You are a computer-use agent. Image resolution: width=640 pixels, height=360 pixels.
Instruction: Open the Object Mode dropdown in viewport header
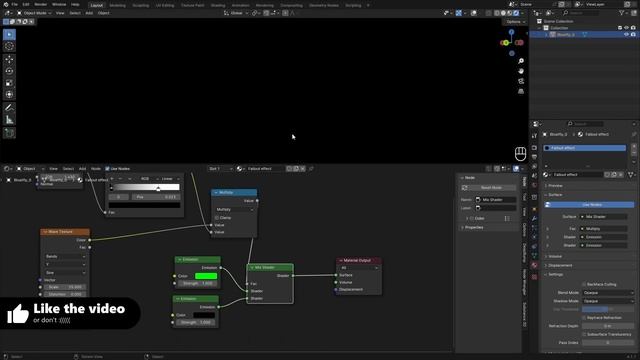tap(34, 13)
